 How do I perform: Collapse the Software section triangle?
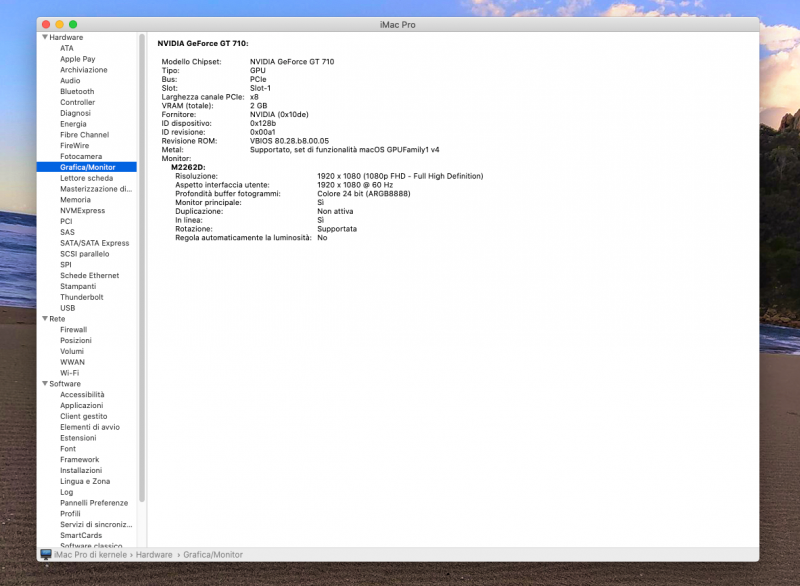[45, 384]
